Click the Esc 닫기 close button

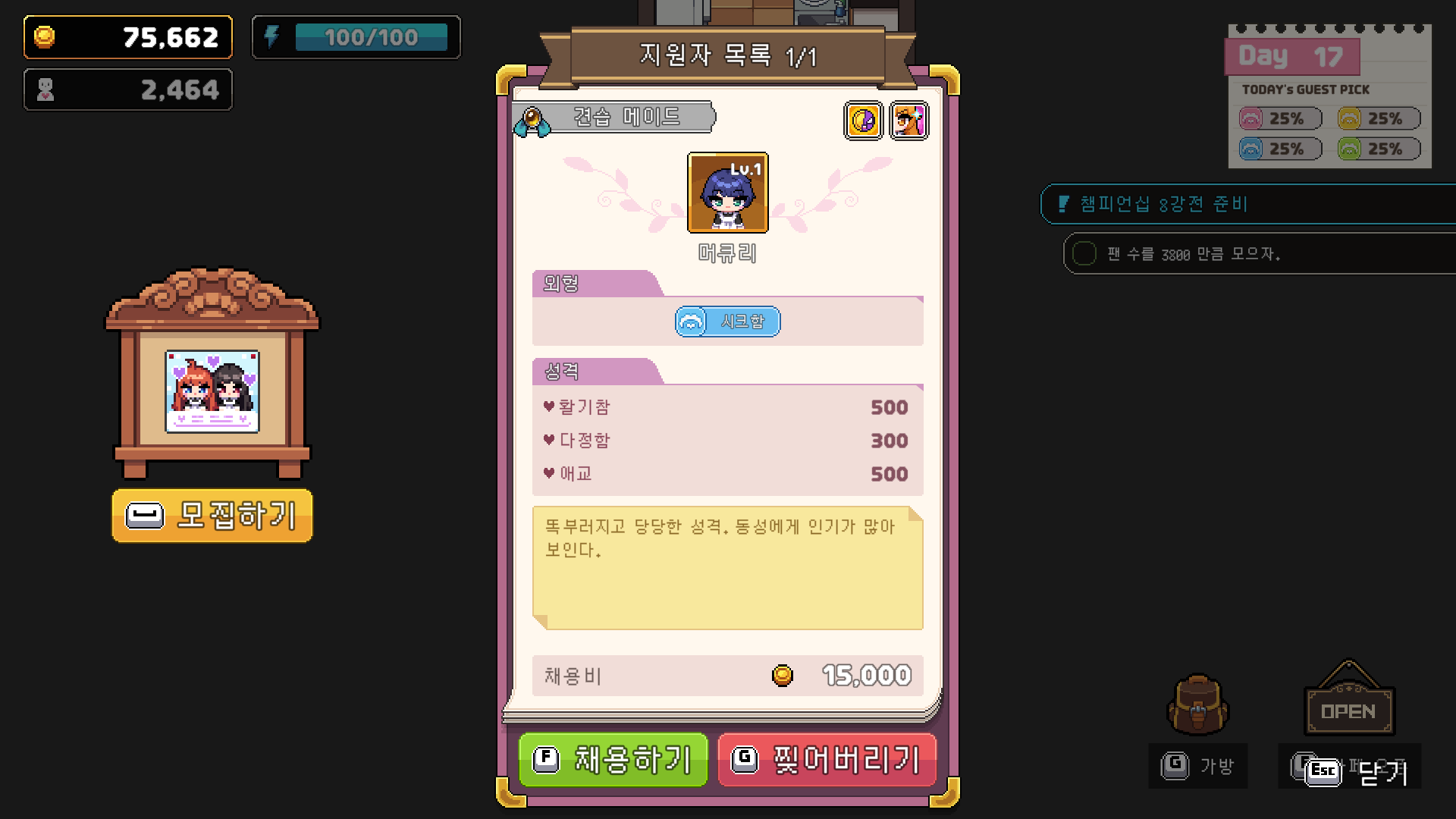click(1355, 771)
